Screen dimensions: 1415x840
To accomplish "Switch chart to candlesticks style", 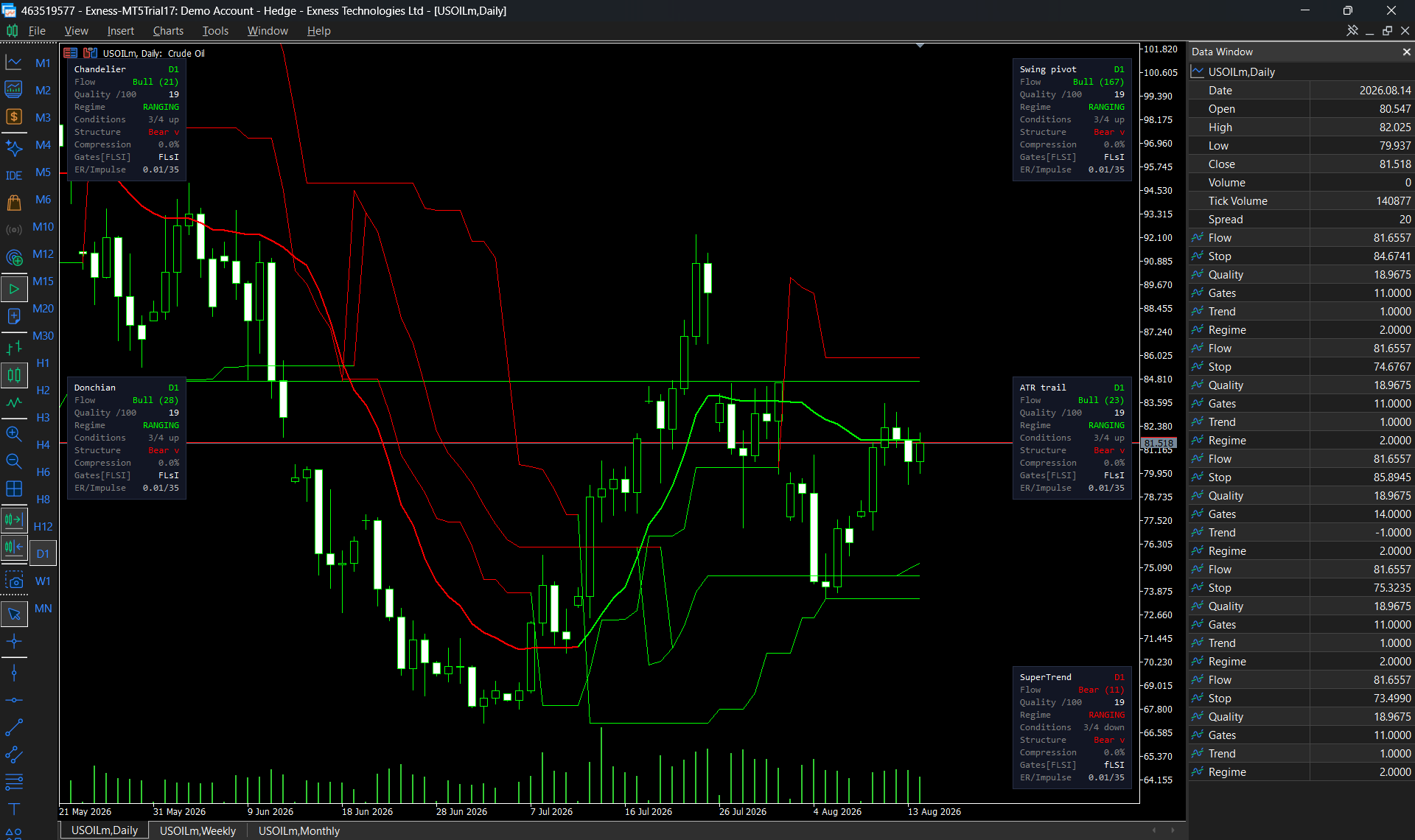I will pyautogui.click(x=14, y=375).
